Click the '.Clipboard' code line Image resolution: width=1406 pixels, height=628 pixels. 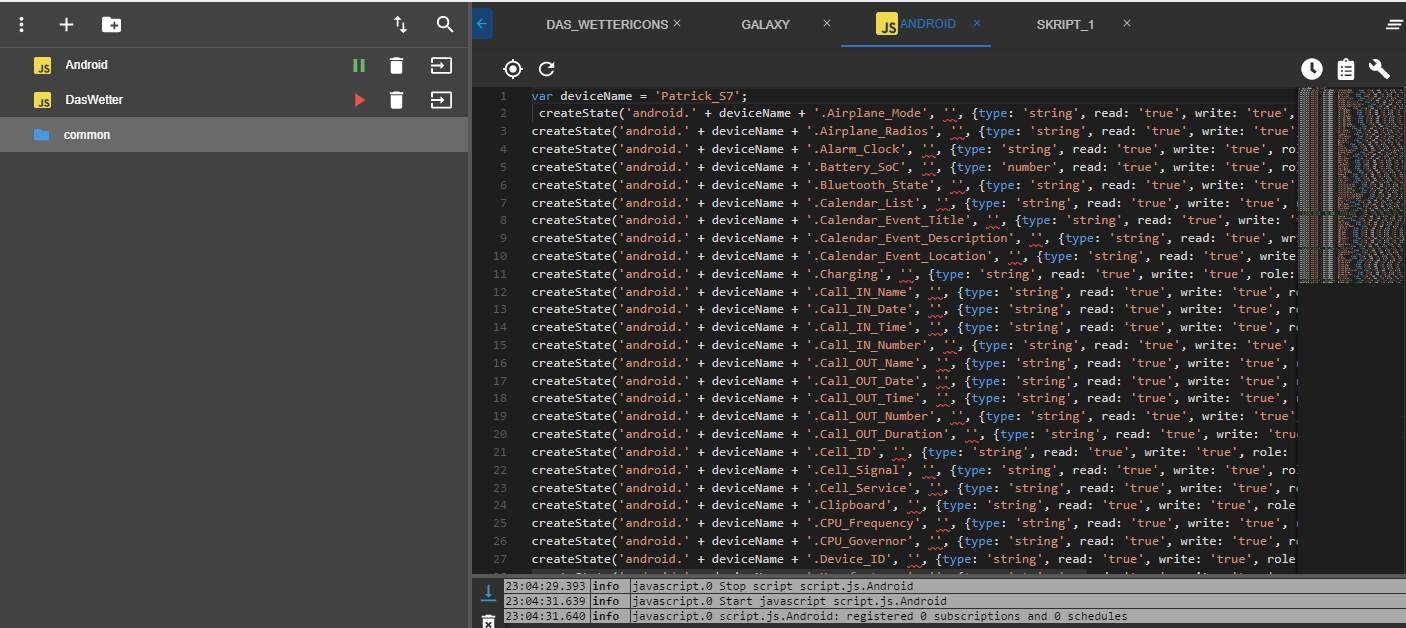pos(913,505)
